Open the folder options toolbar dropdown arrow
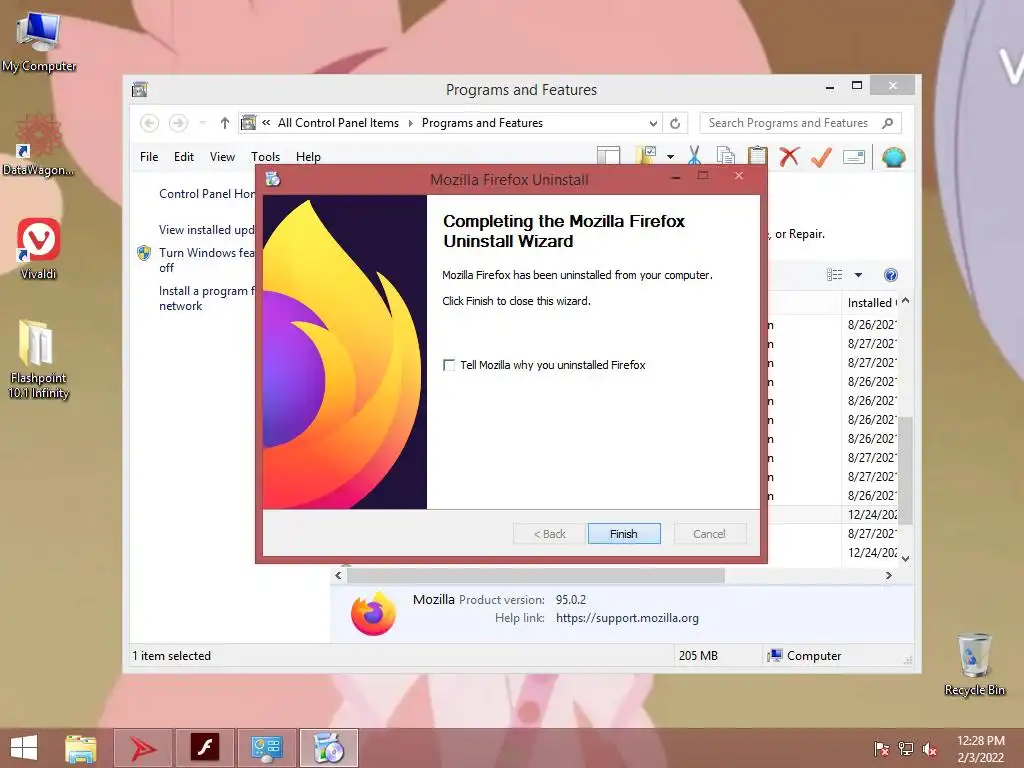The width and height of the screenshot is (1024, 768). [x=670, y=157]
